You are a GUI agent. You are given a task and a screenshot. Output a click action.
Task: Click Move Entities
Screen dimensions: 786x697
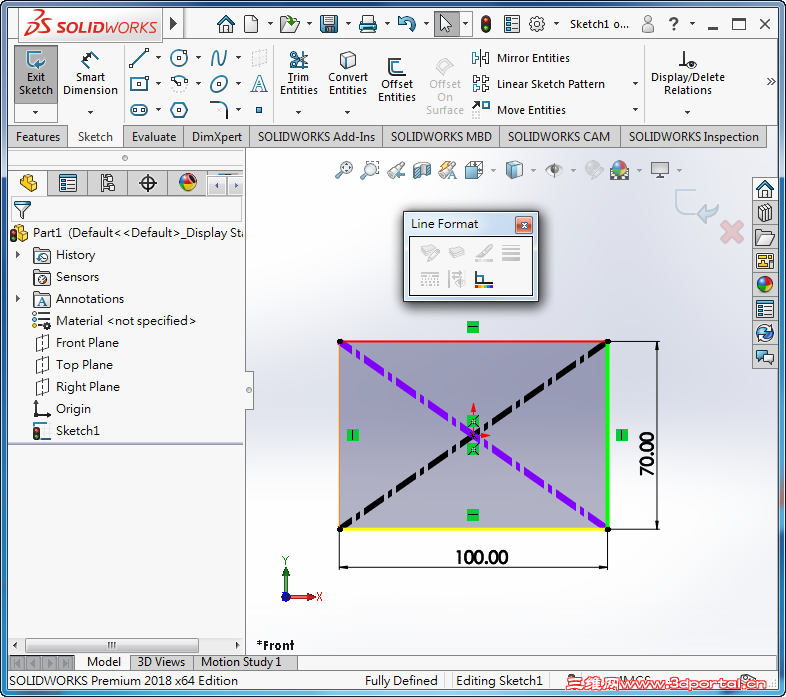[519, 109]
